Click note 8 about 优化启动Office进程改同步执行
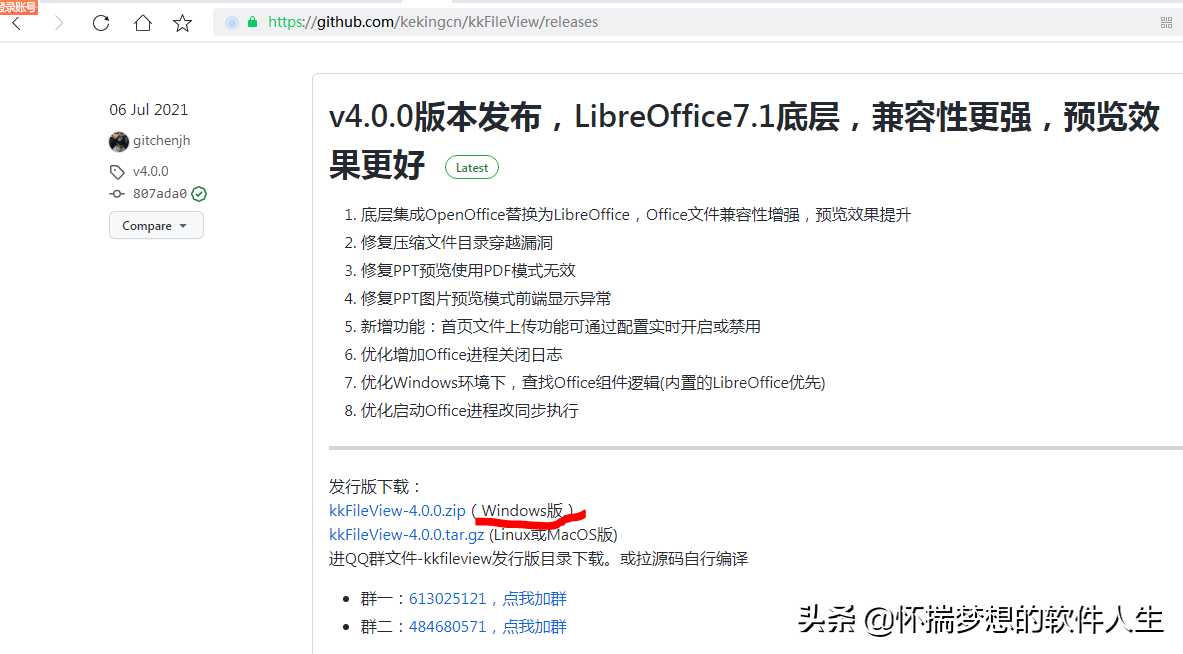This screenshot has width=1183, height=654. point(469,411)
